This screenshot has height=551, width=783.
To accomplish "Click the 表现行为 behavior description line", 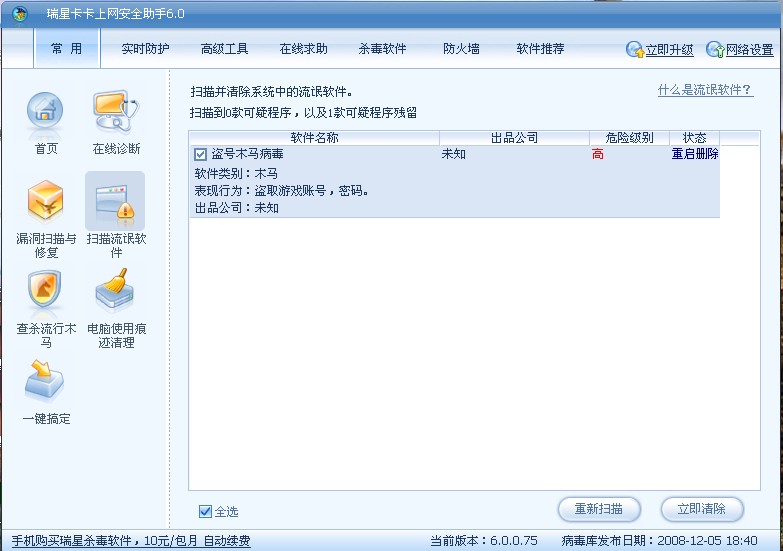I will tap(281, 190).
